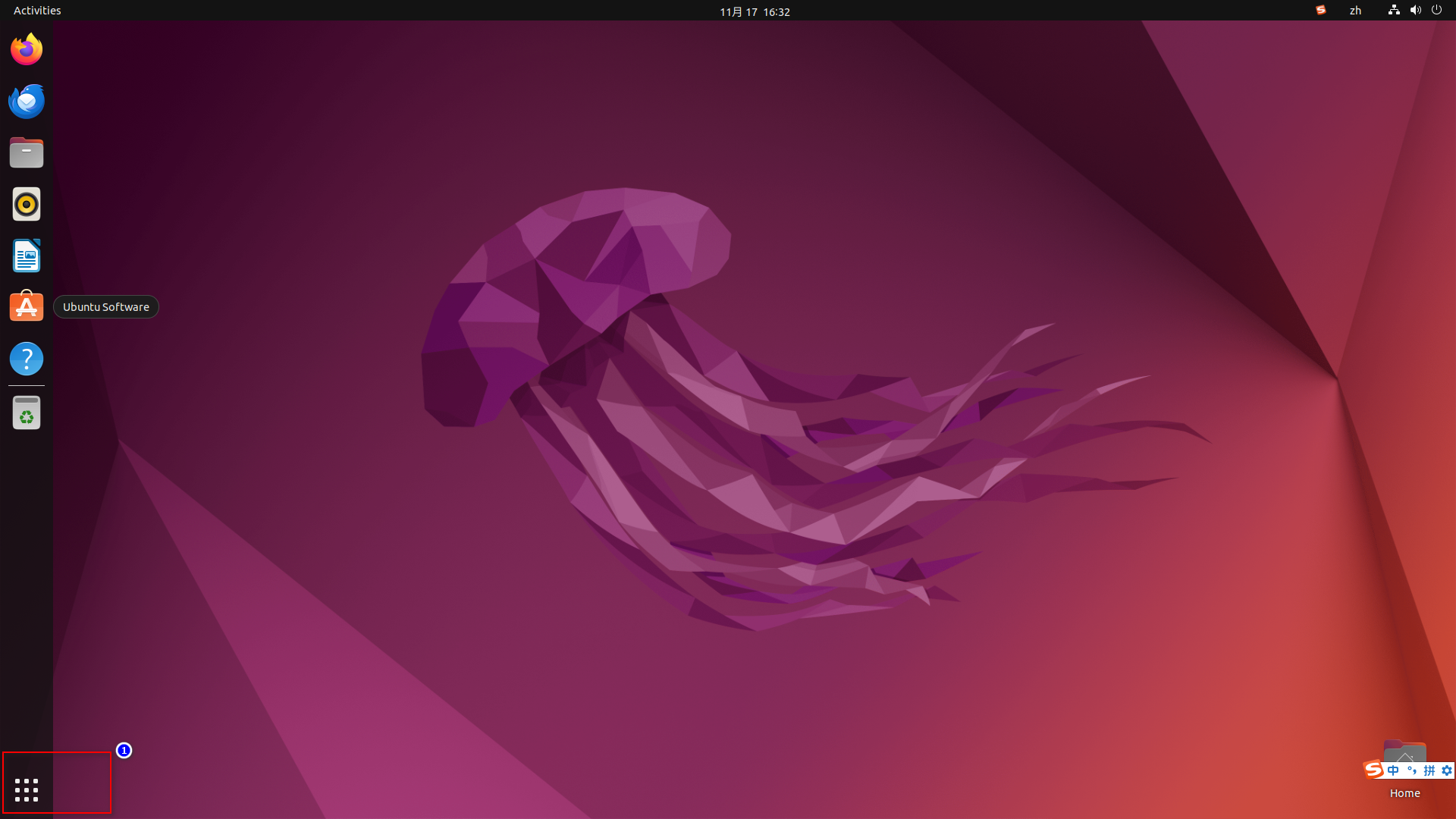This screenshot has width=1456, height=819.
Task: Click the Sogou tray icon in top bar
Action: pyautogui.click(x=1321, y=11)
